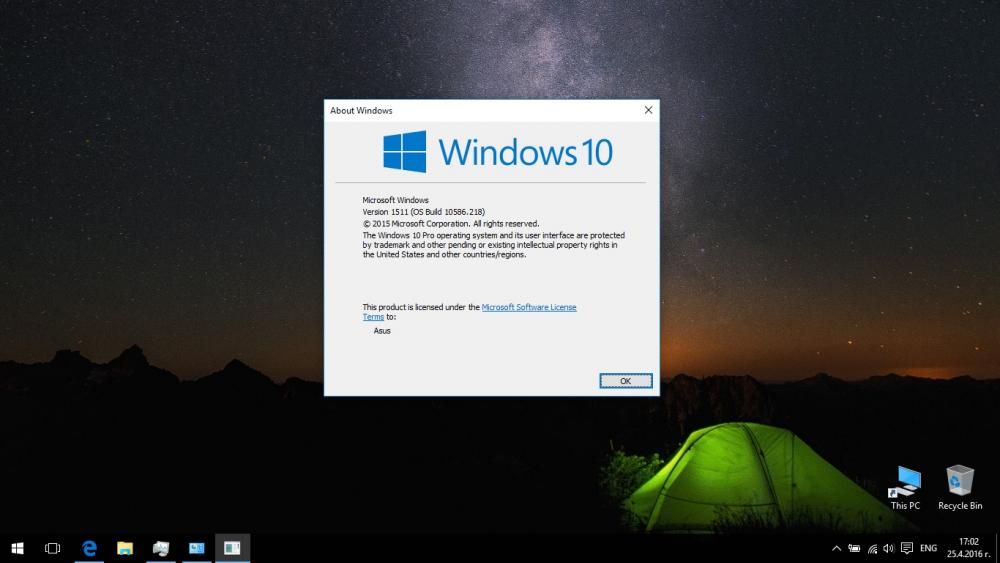This screenshot has width=1000, height=563.
Task: Open File Explorer from the taskbar
Action: (x=125, y=548)
